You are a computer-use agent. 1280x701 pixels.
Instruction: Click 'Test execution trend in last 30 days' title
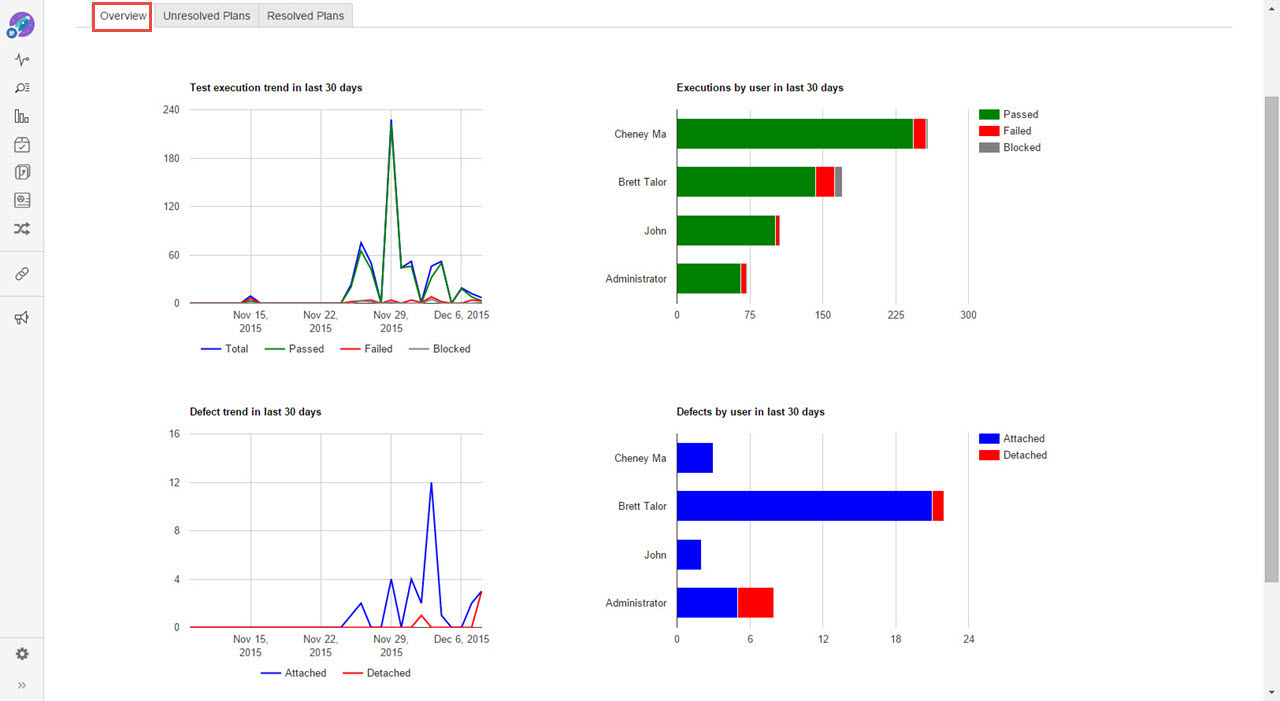[276, 88]
